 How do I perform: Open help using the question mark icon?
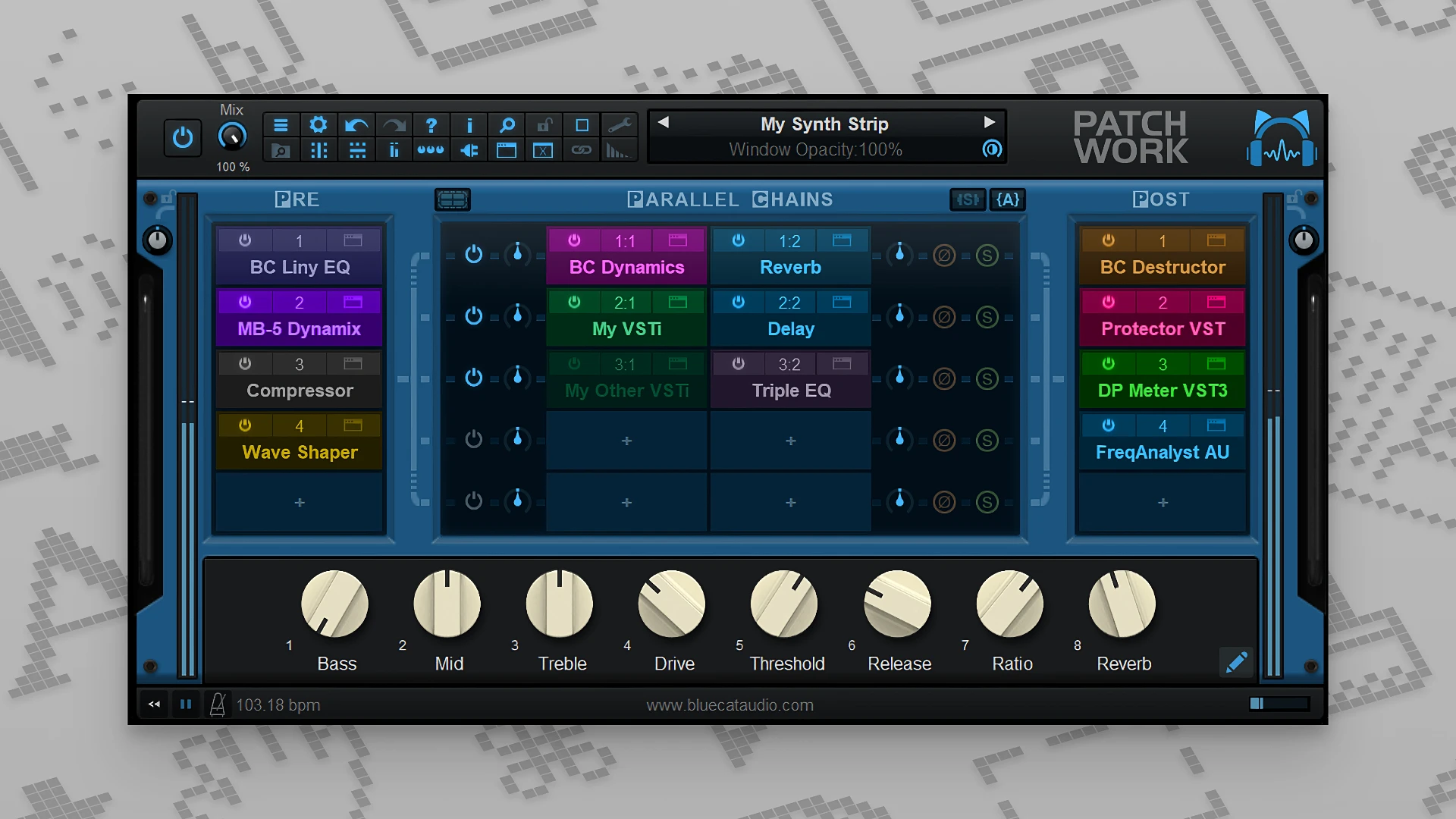pos(431,124)
